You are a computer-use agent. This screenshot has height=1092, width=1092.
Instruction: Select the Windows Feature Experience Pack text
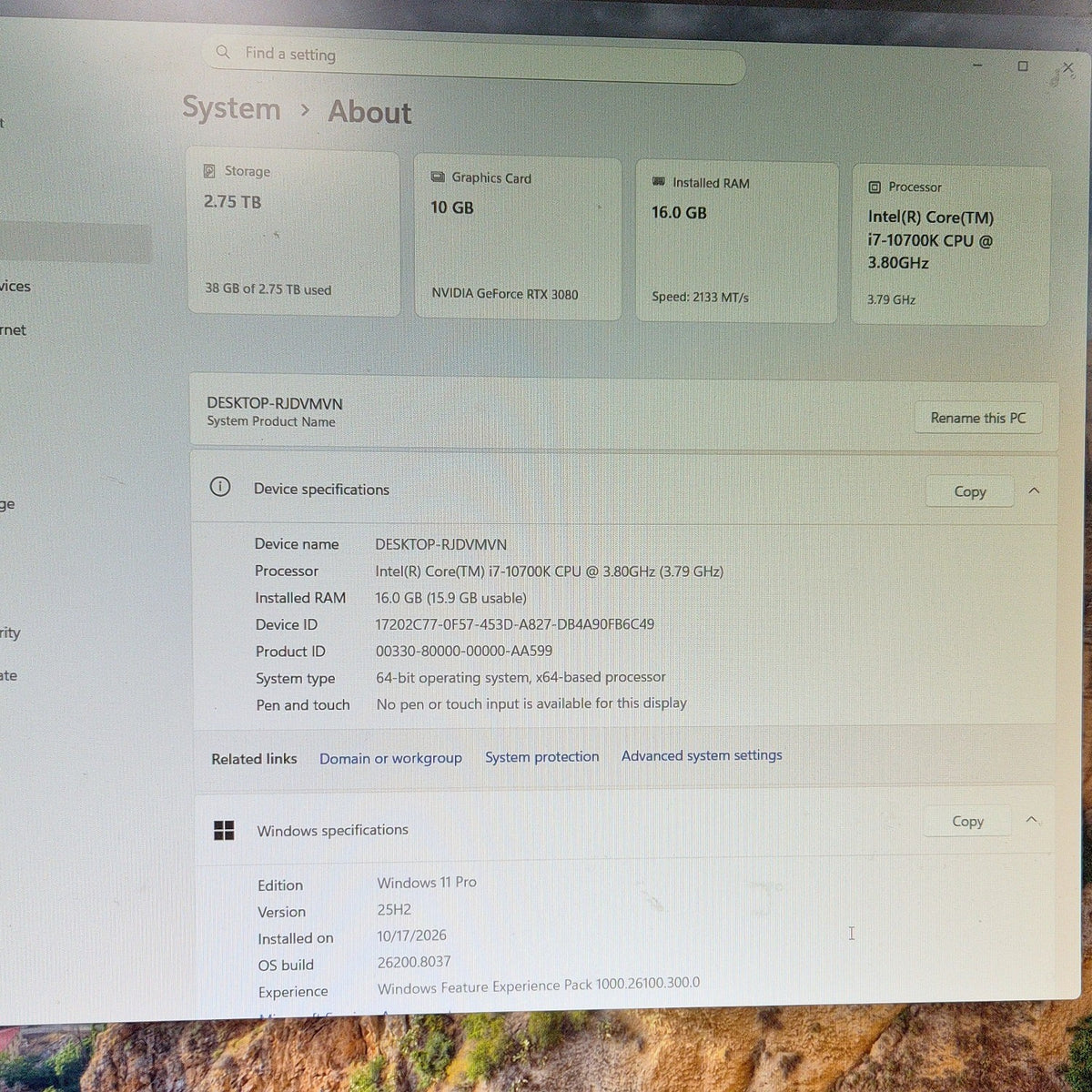tap(539, 986)
